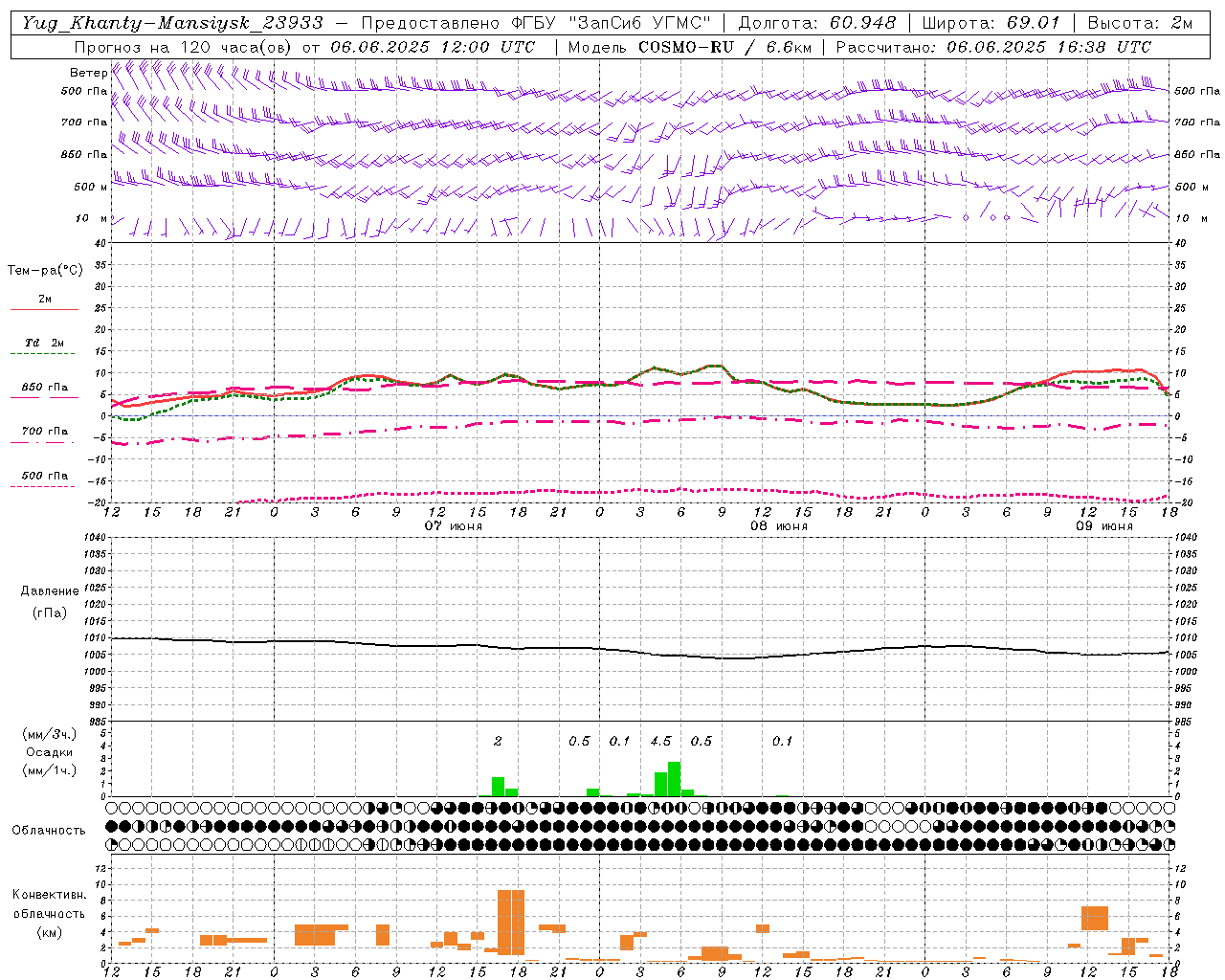Click the 500 гПа temperature legend entry
1225x980 pixels.
point(45,476)
